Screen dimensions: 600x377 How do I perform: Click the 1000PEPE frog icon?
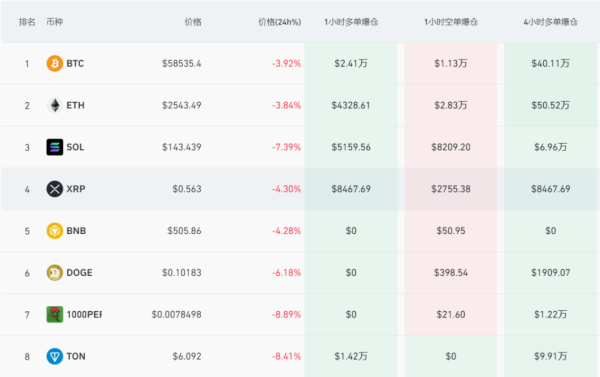point(55,315)
